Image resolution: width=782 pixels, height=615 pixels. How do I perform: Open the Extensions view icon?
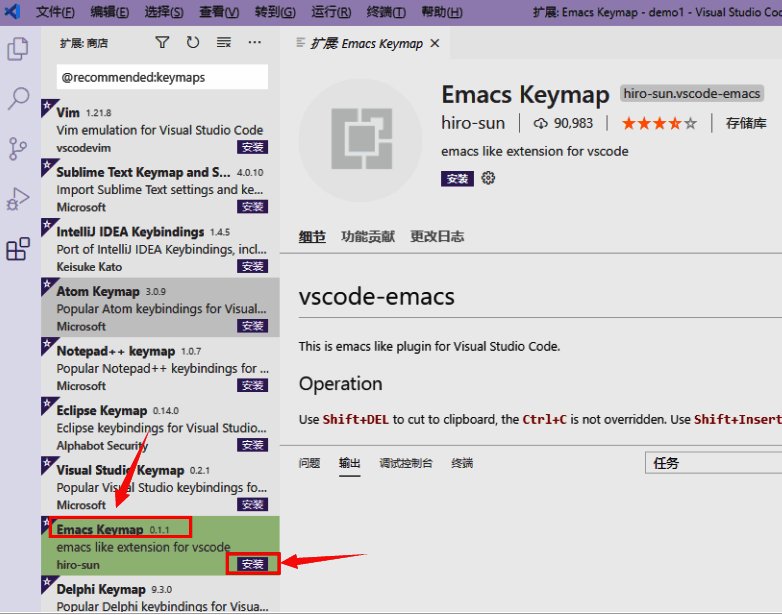18,249
